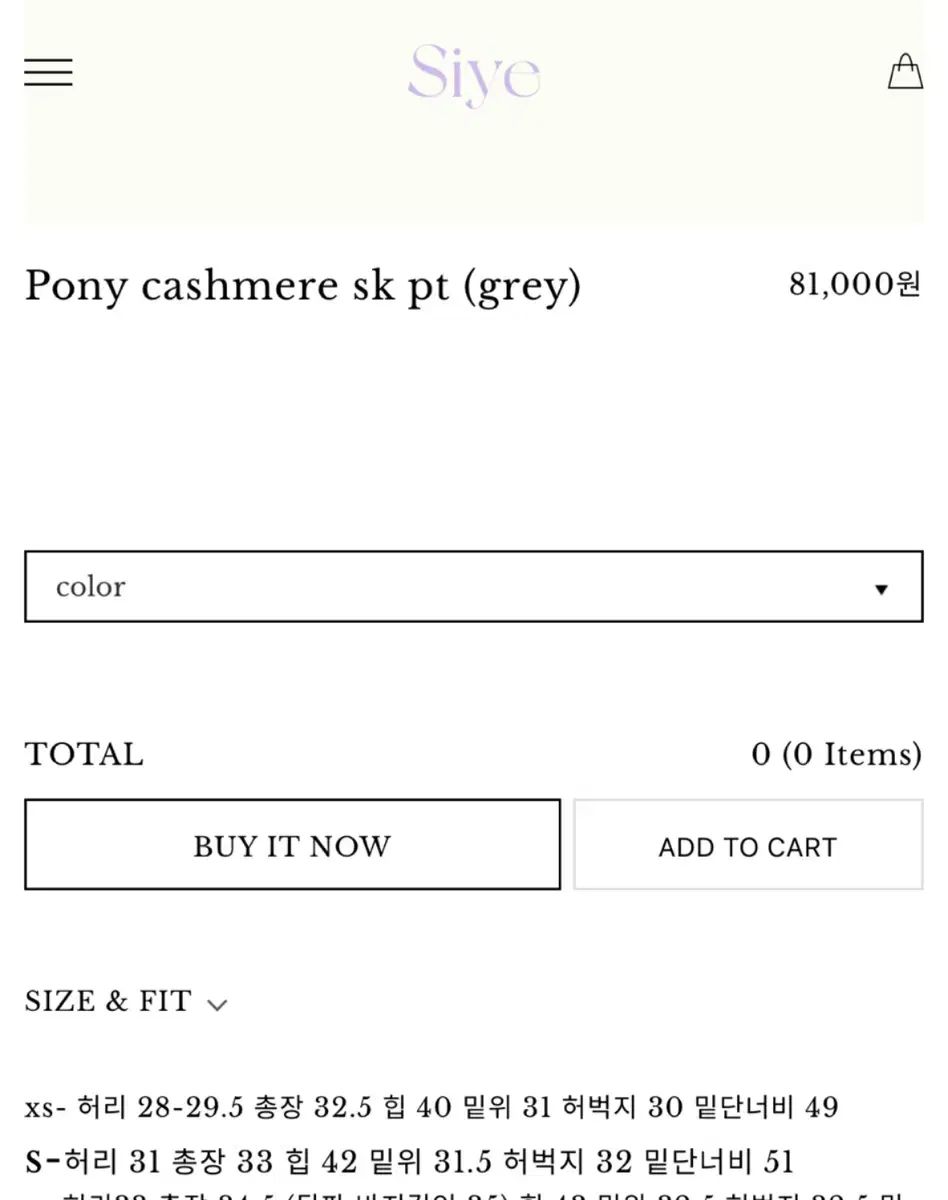The height and width of the screenshot is (1200, 948).
Task: View cart using the bag icon
Action: (905, 72)
